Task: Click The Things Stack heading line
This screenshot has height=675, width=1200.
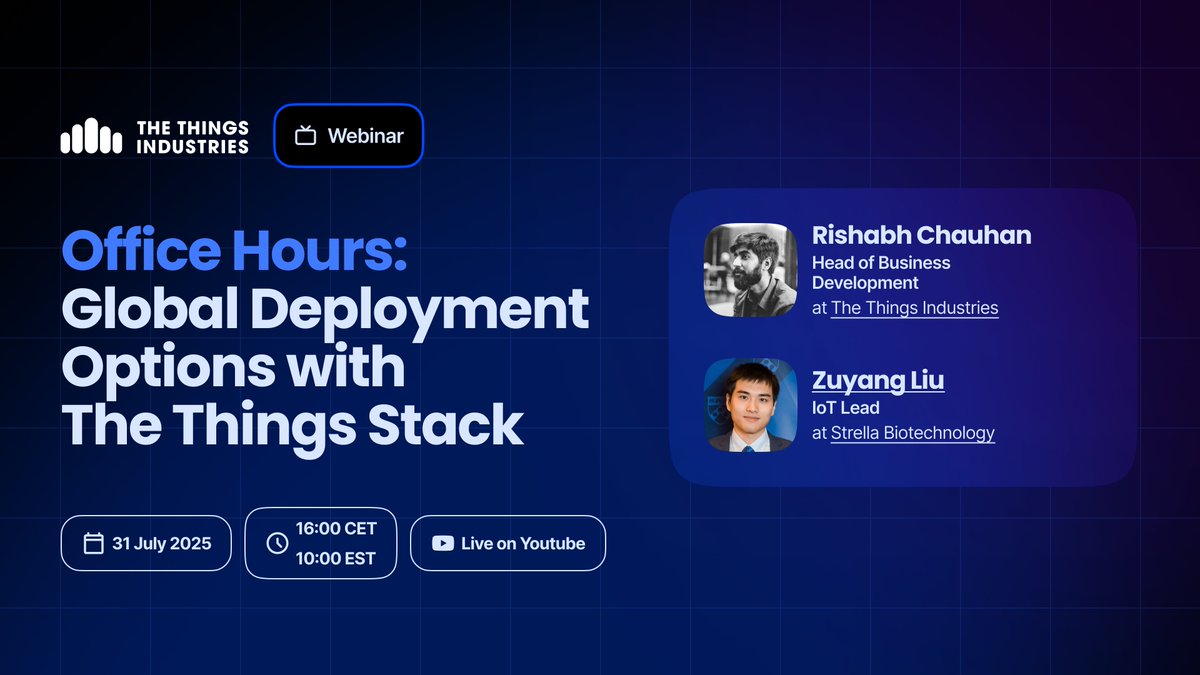Action: [293, 425]
